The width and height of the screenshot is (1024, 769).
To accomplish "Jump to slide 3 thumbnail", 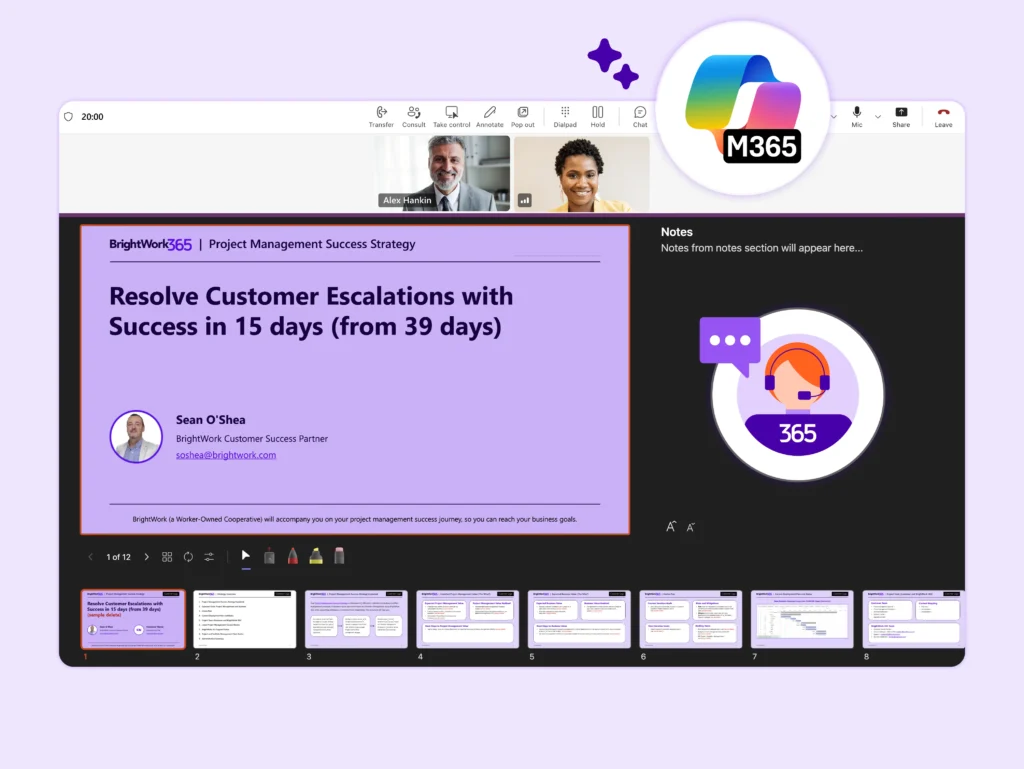I will 357,619.
